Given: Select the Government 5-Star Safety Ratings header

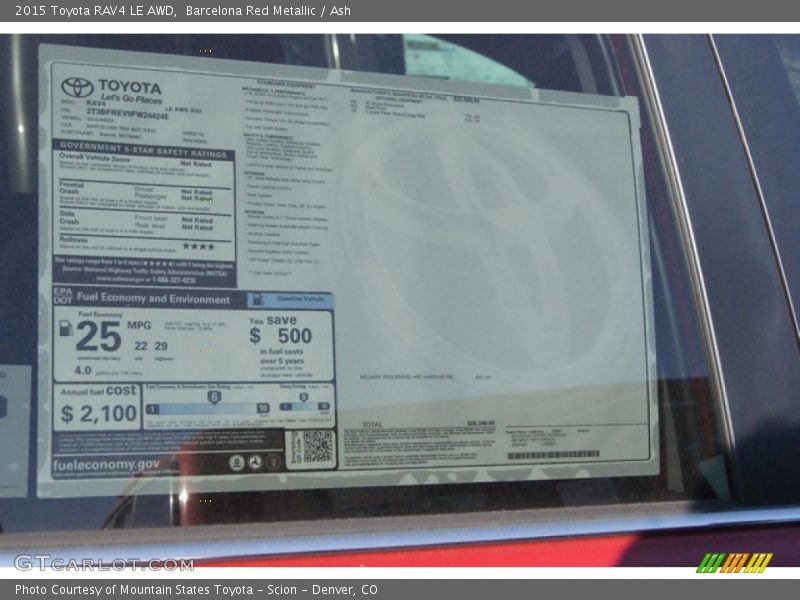Looking at the screenshot, I should tap(143, 145).
